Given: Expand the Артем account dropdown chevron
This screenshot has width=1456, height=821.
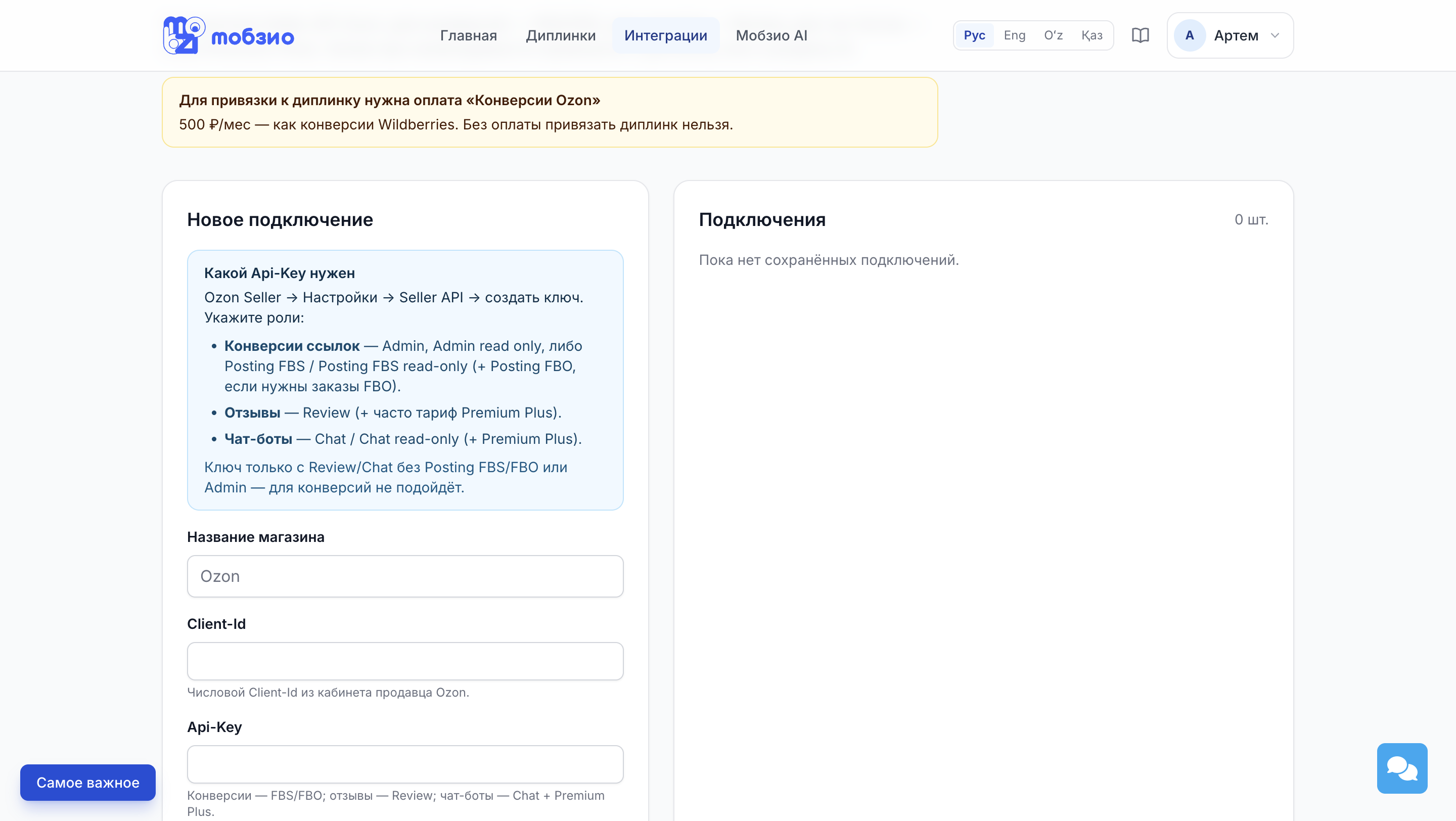Looking at the screenshot, I should point(1275,35).
